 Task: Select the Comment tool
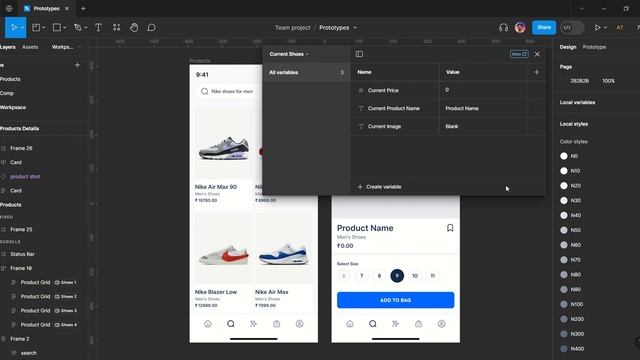(x=151, y=27)
